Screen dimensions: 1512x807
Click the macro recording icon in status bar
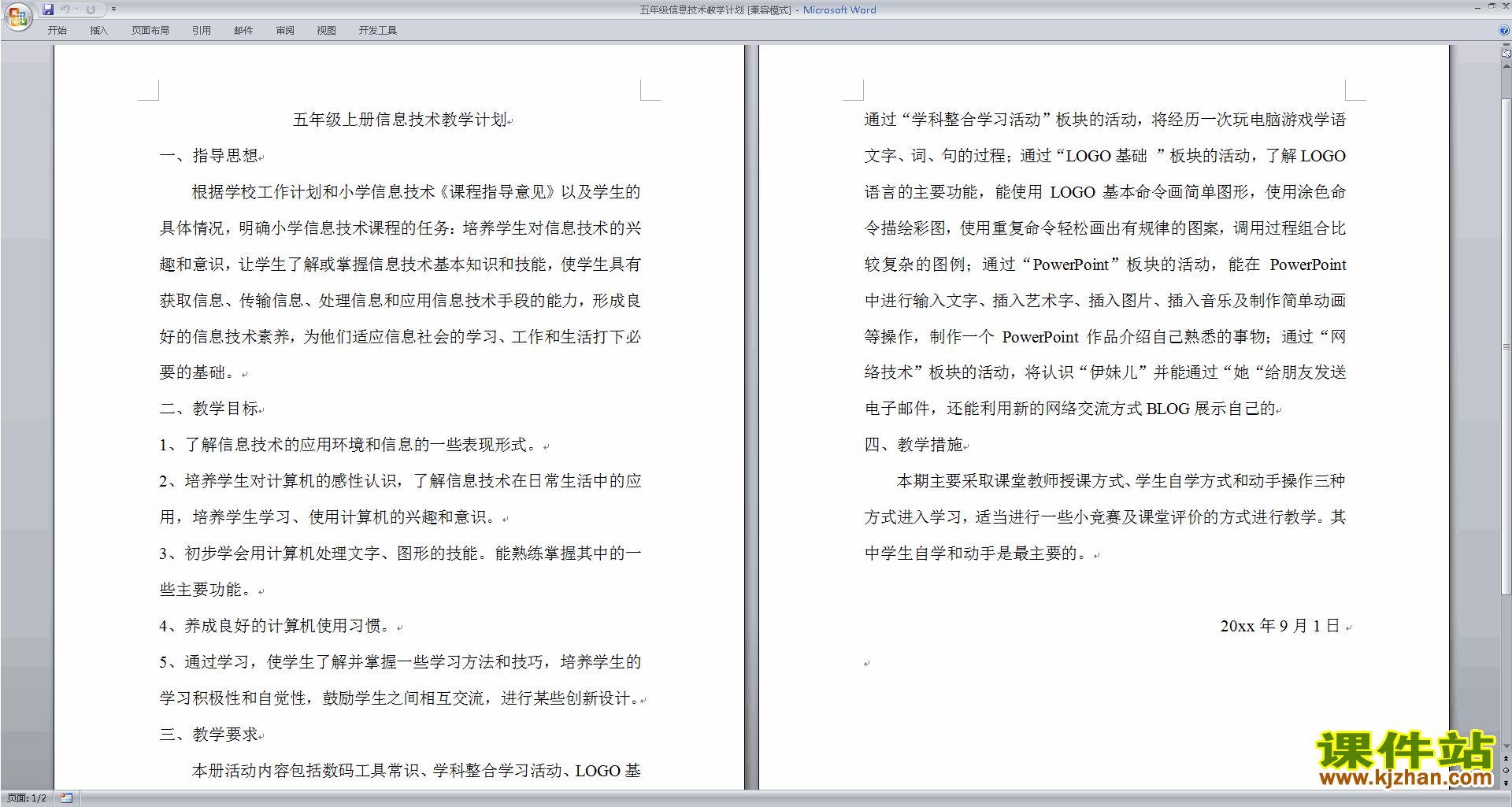(67, 798)
